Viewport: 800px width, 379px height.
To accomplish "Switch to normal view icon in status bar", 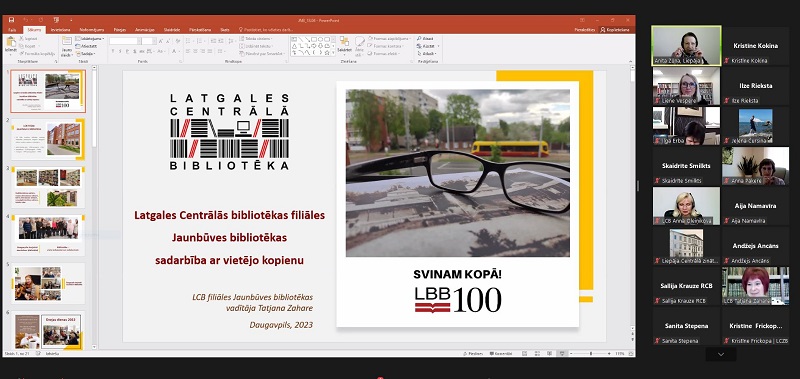I will pos(524,353).
